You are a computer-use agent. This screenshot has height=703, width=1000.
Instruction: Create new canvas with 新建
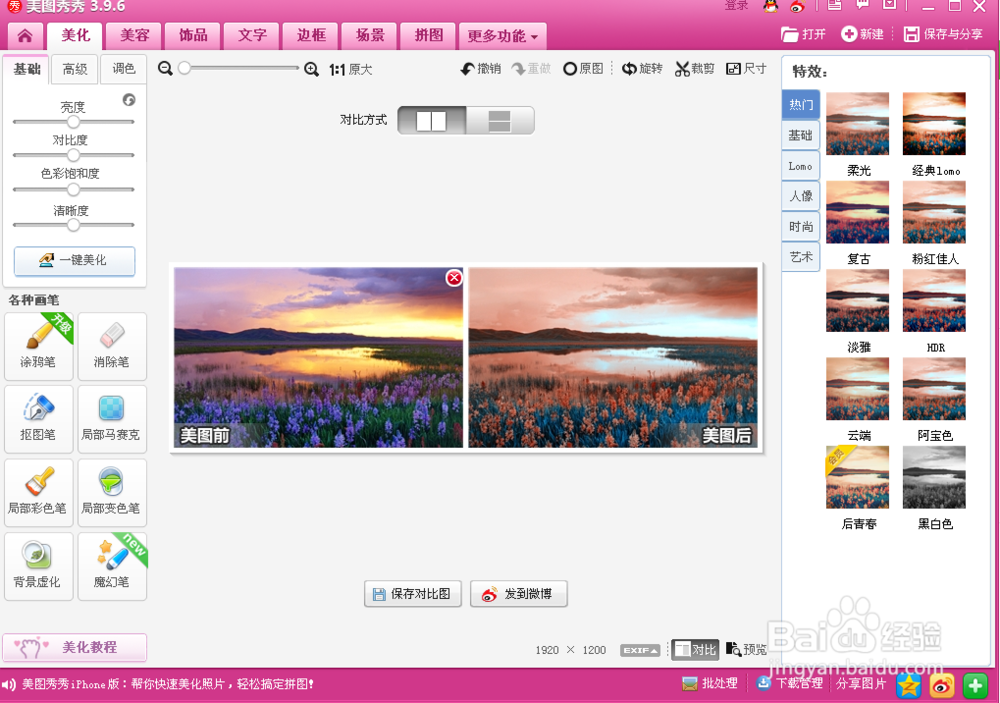coord(862,34)
